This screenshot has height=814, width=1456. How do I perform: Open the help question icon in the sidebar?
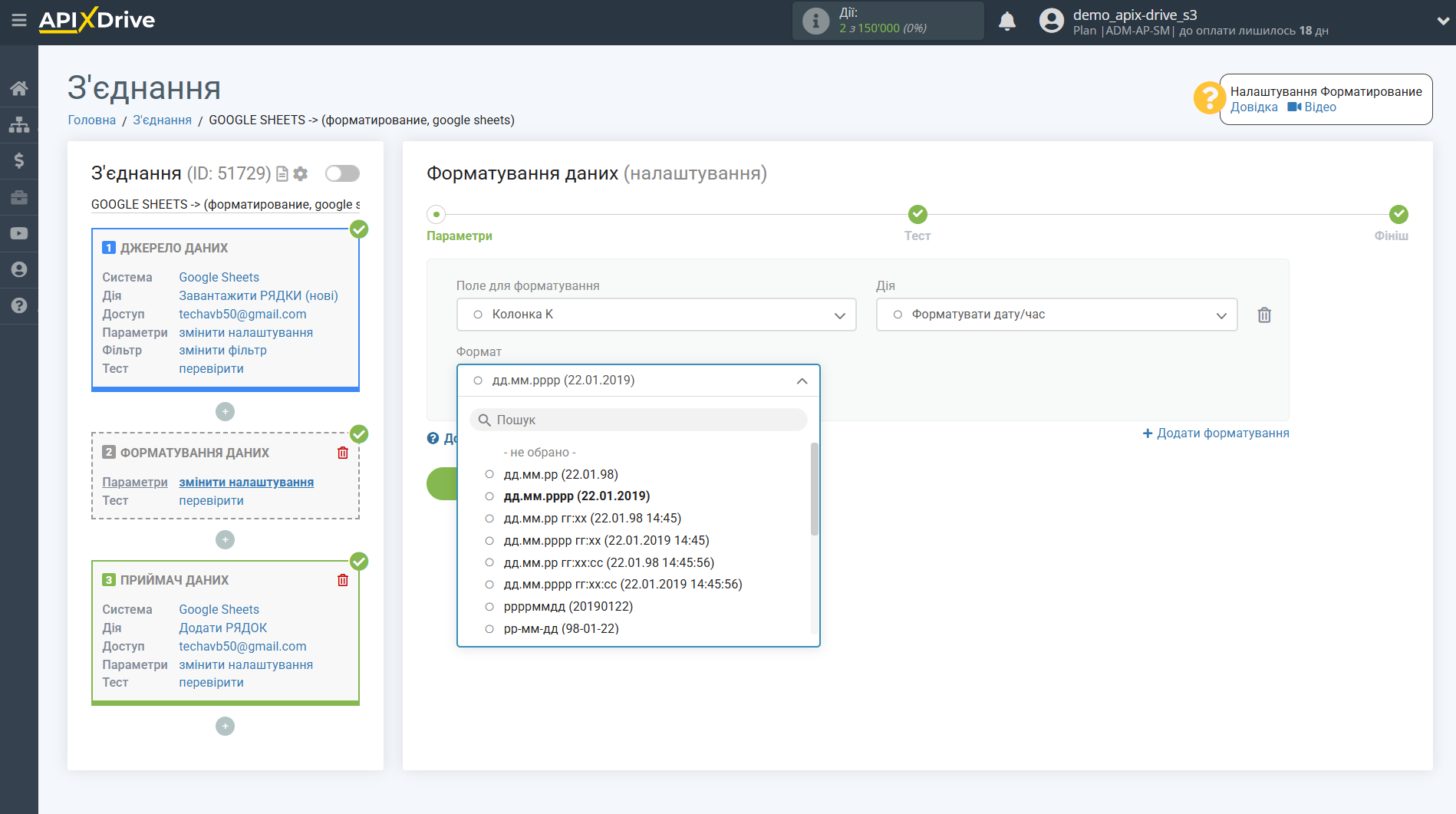(x=19, y=305)
